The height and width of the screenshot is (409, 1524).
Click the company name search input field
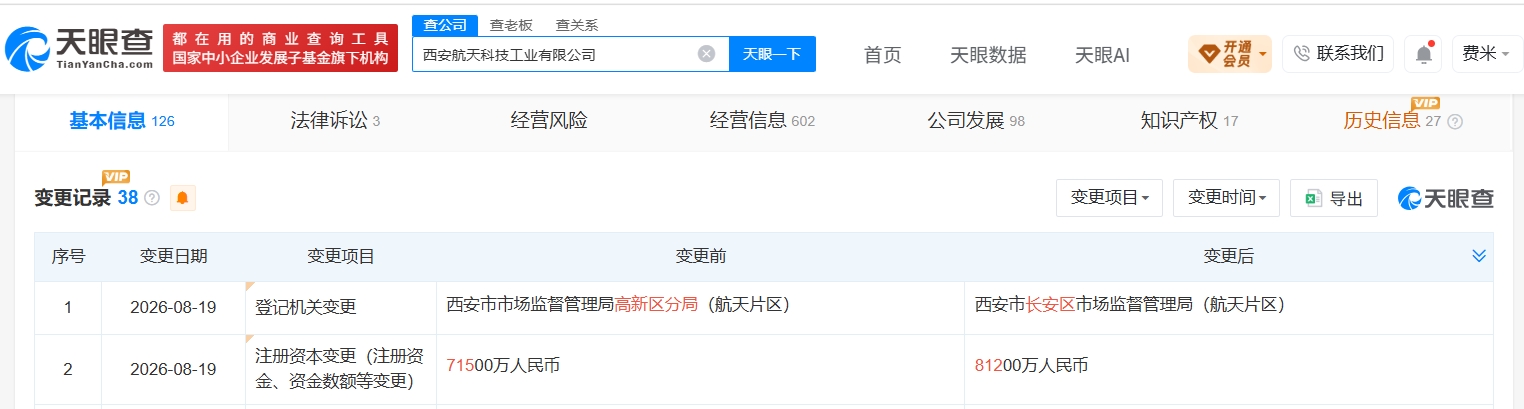tap(555, 54)
